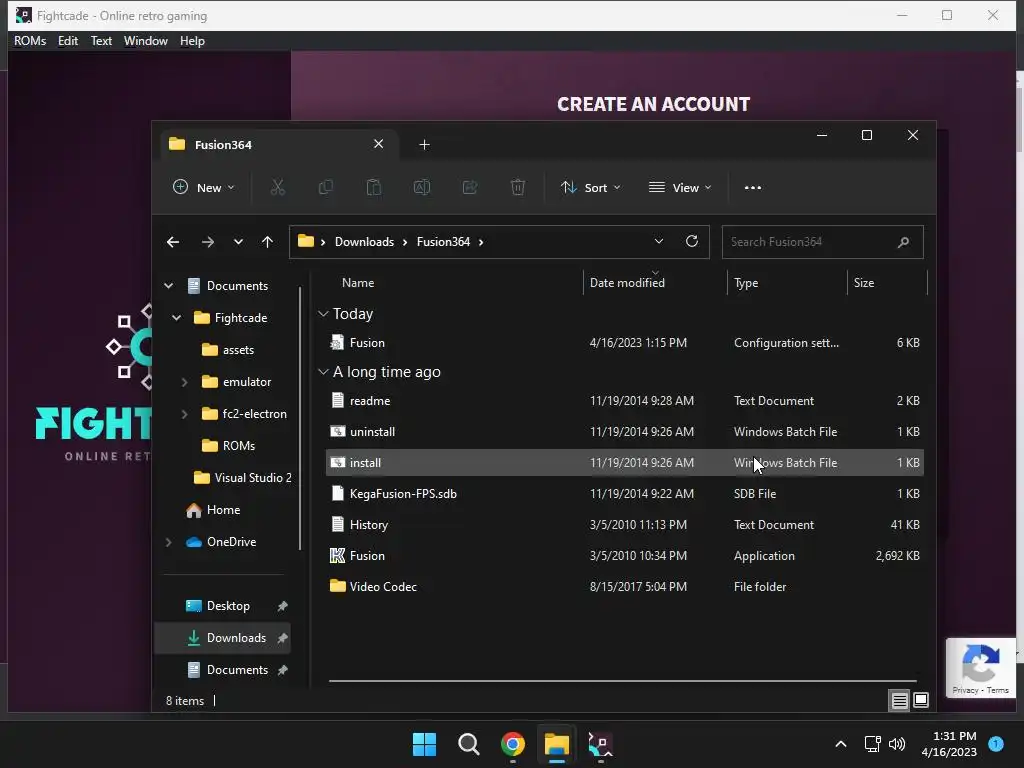Collapse the Fightcade tree node

(x=176, y=318)
